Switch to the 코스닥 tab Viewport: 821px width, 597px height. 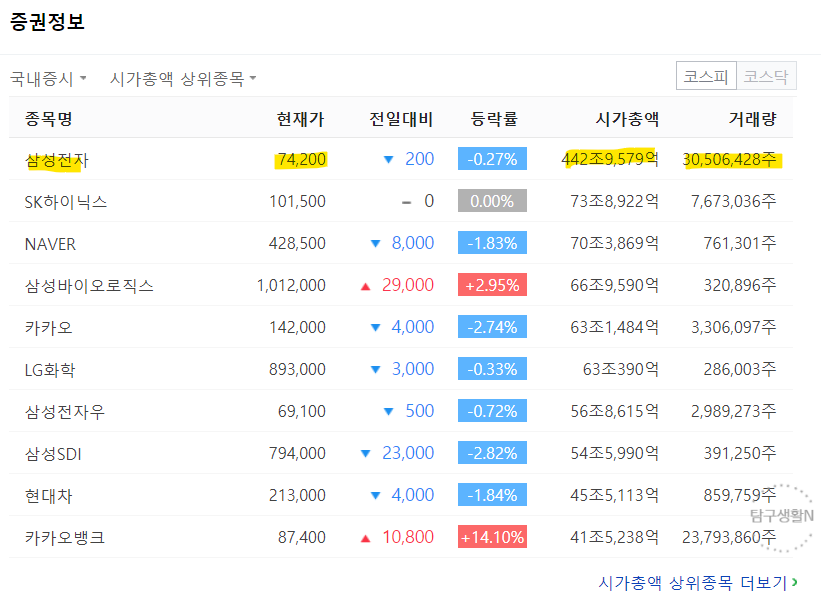pos(766,76)
